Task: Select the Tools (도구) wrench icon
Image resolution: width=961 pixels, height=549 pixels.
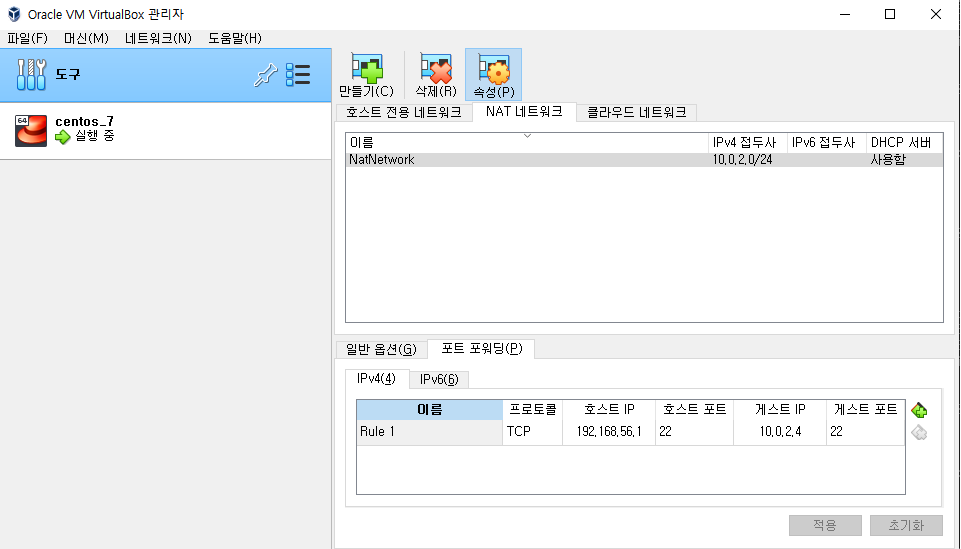Action: (31, 75)
